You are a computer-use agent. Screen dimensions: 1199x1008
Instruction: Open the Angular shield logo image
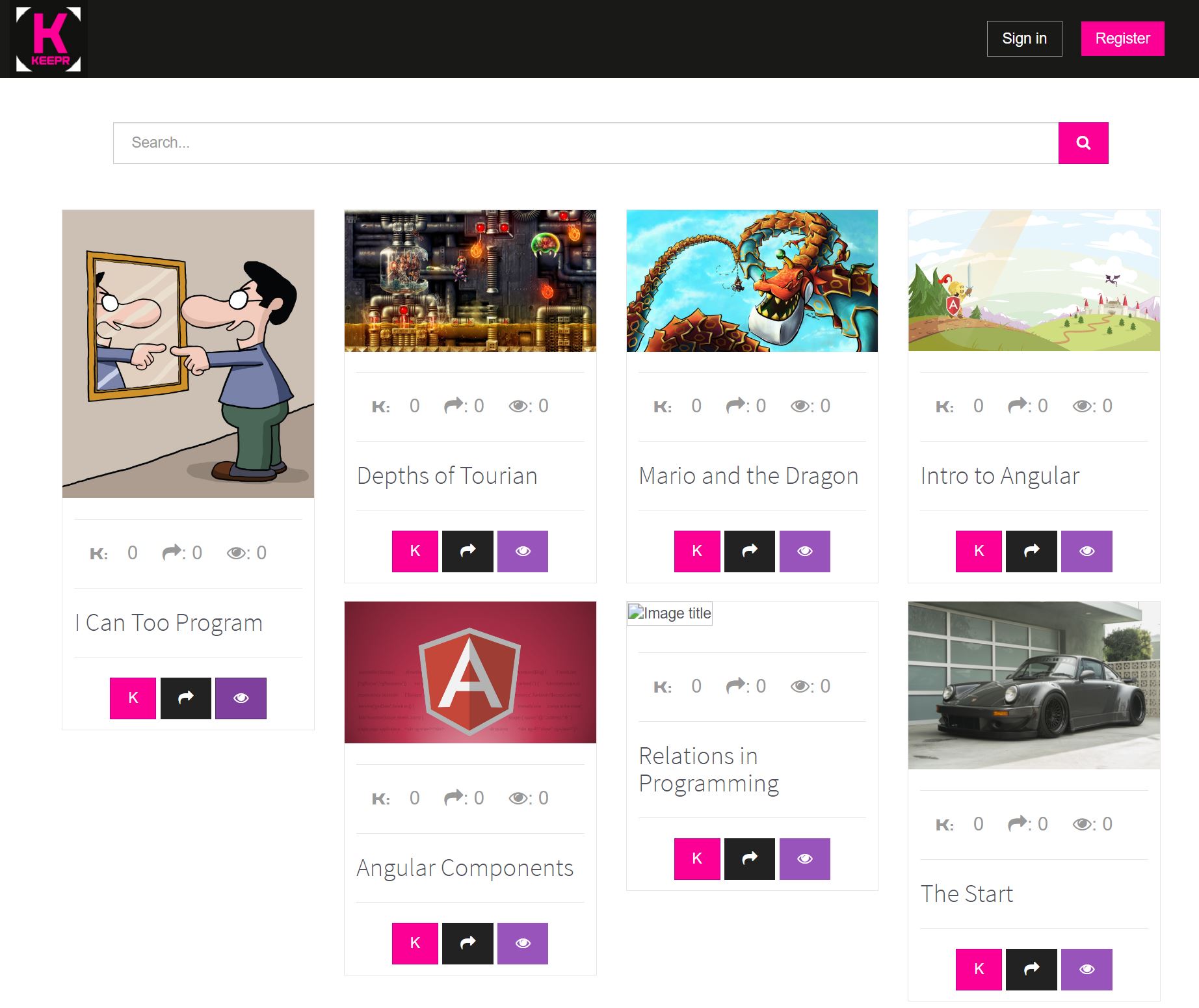[x=470, y=672]
